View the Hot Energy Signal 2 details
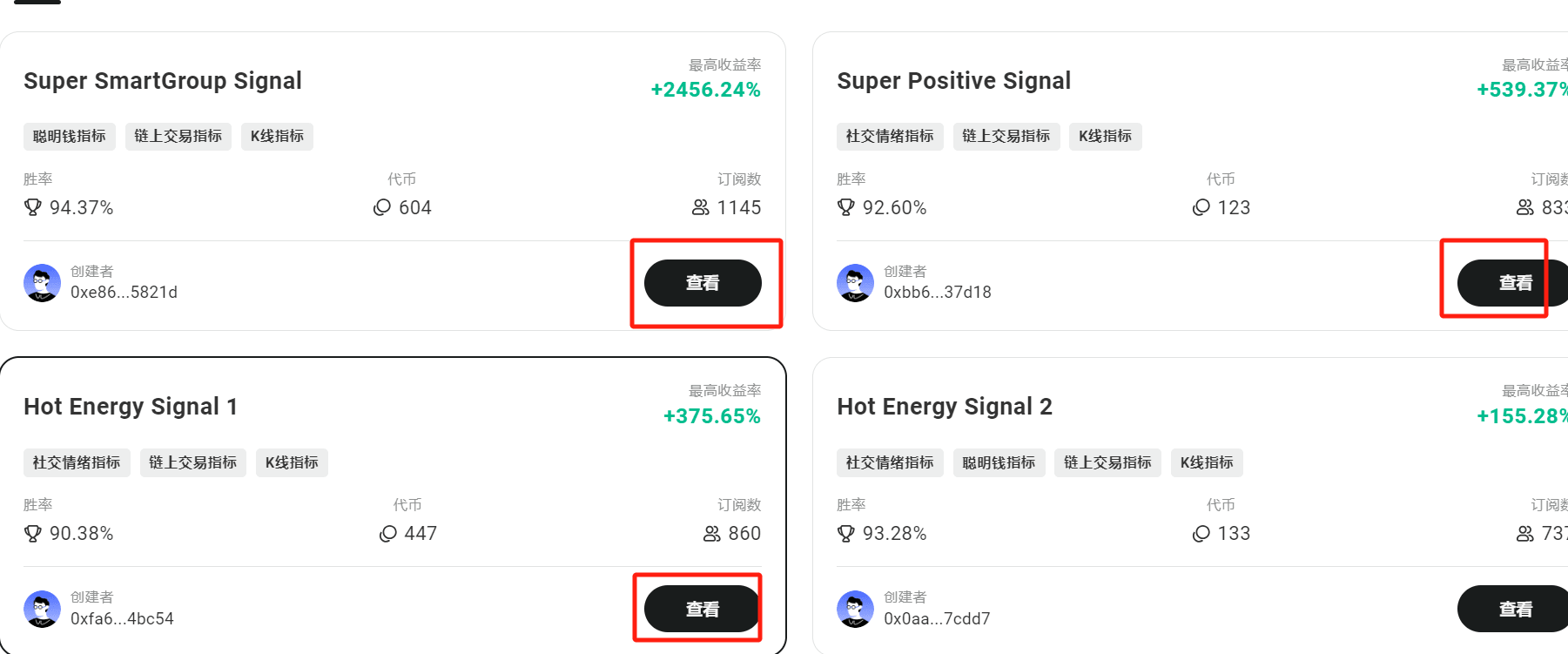 coord(1513,609)
